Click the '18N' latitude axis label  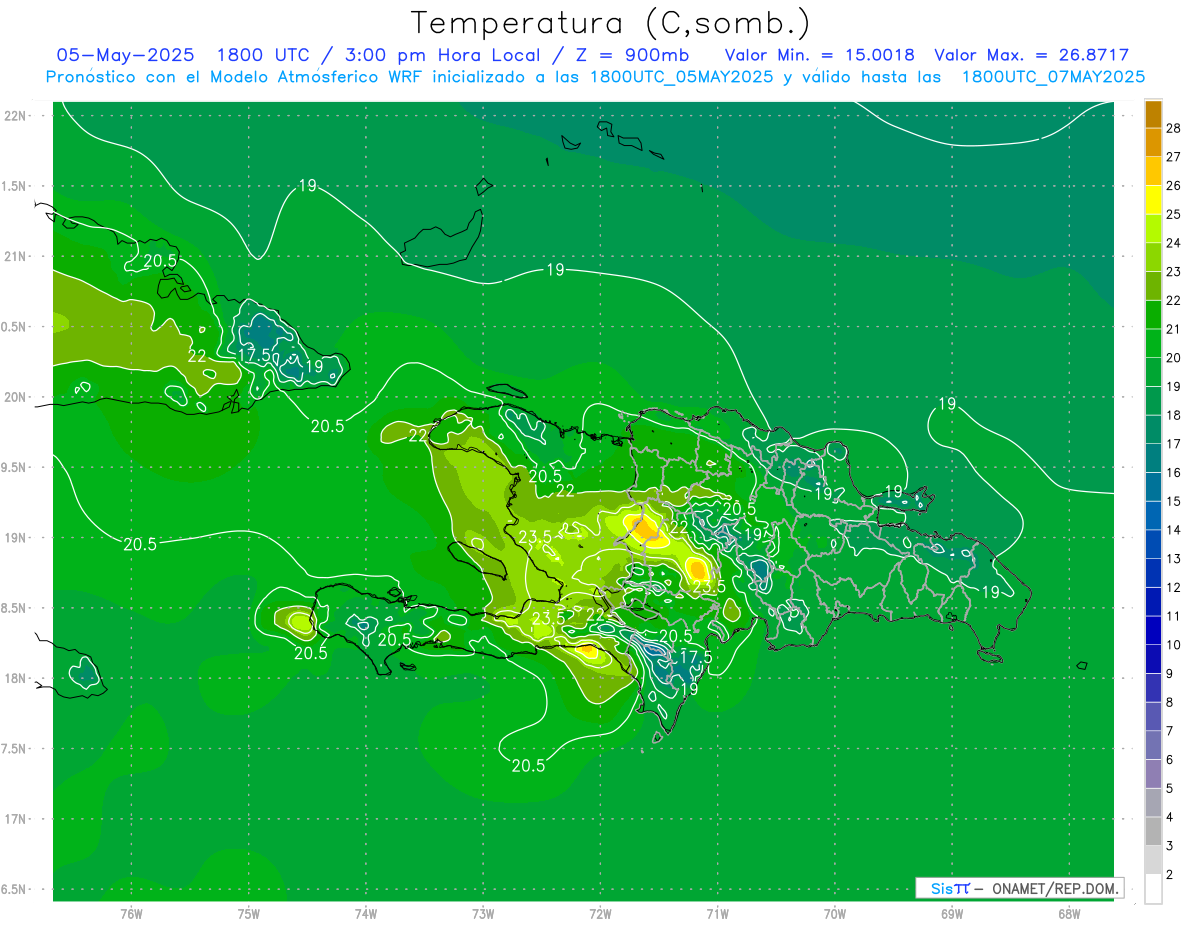[x=17, y=678]
